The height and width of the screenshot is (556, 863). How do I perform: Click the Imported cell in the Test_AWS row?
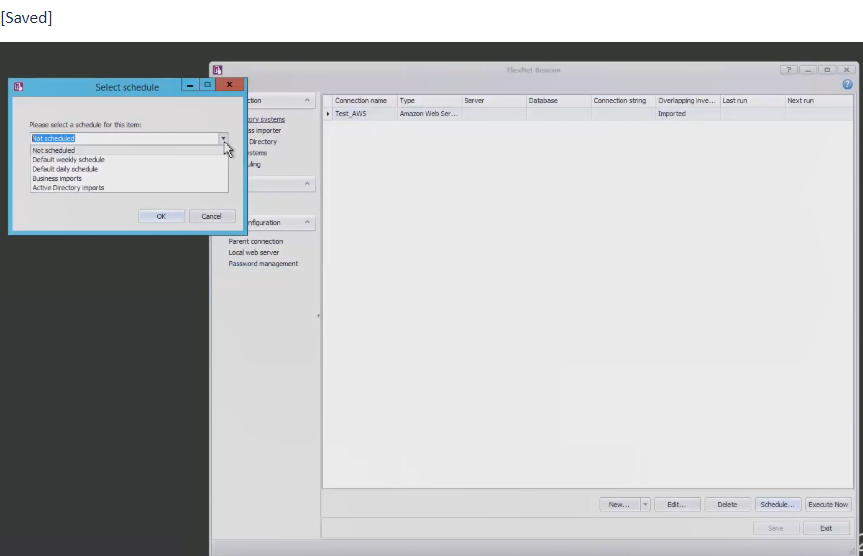[687, 114]
